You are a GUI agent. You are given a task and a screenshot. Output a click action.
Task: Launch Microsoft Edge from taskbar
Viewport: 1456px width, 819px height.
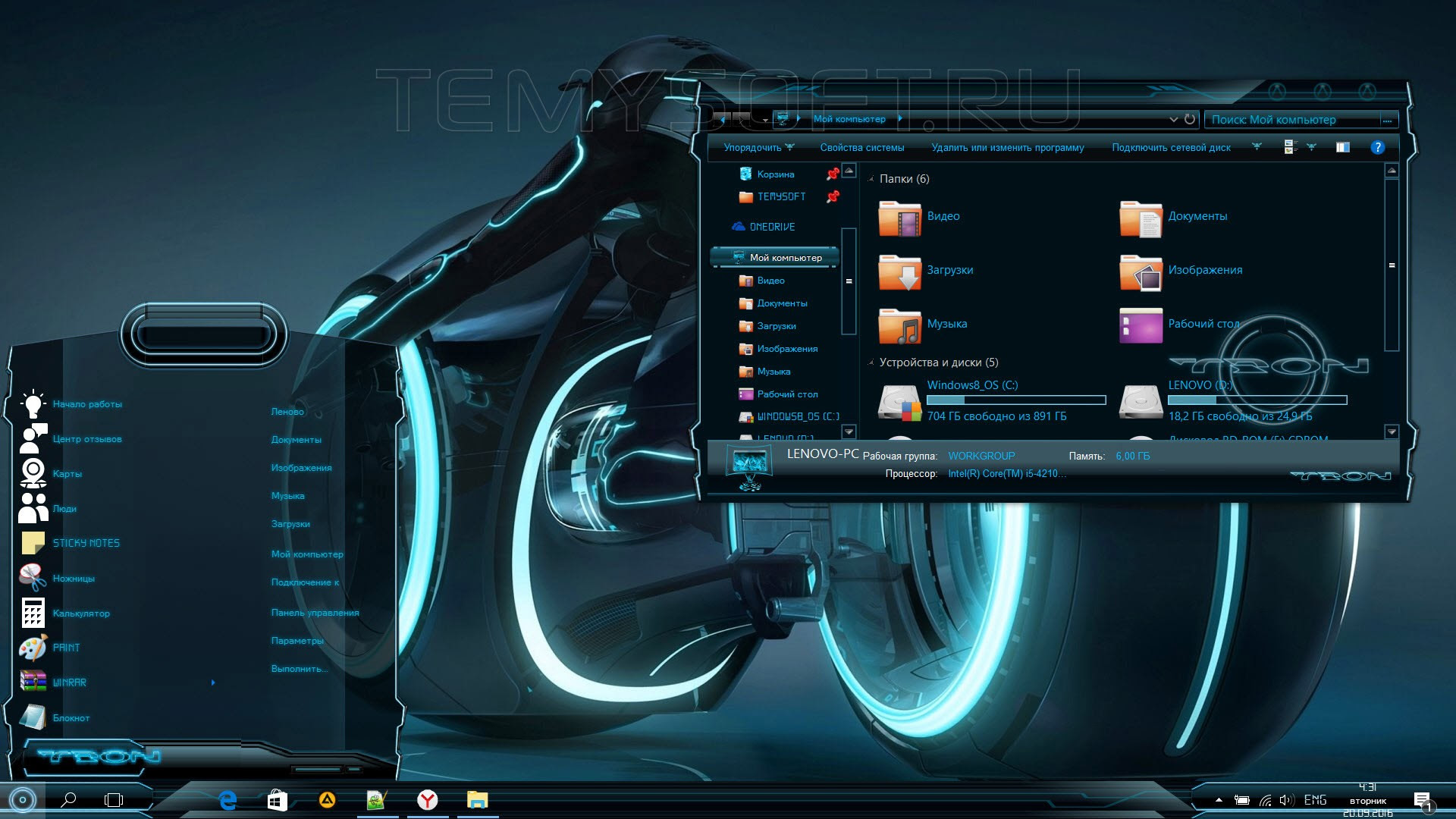[227, 799]
